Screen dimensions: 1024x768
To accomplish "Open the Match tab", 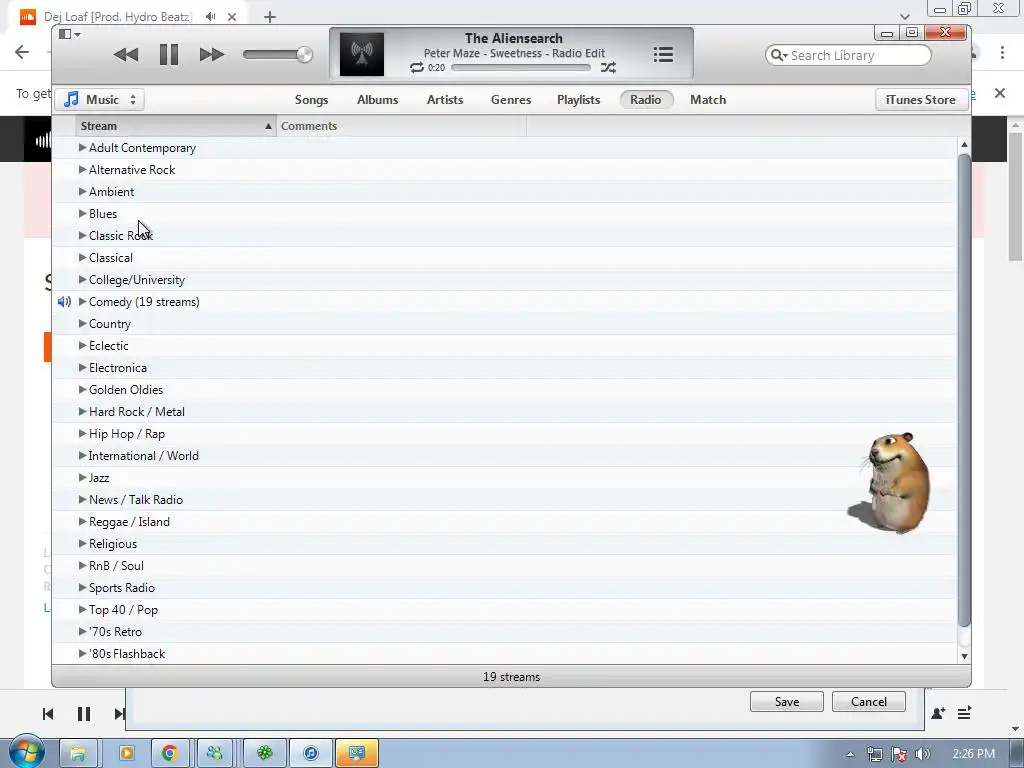I will (708, 100).
